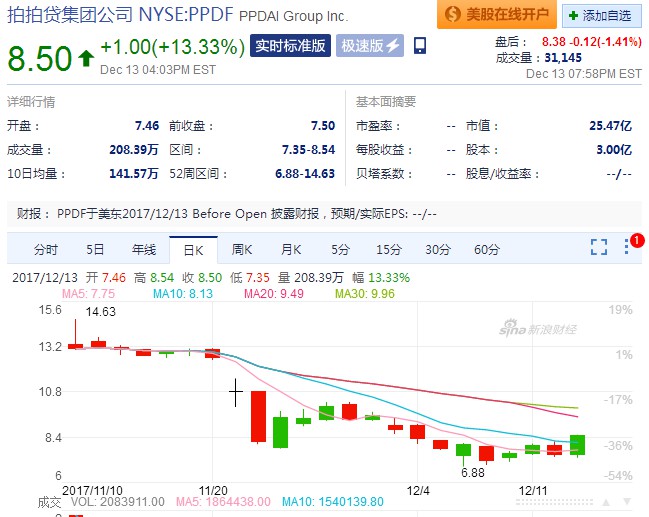649x517 pixels.
Task: Click the 14.63 high price label
Action: pos(101,312)
